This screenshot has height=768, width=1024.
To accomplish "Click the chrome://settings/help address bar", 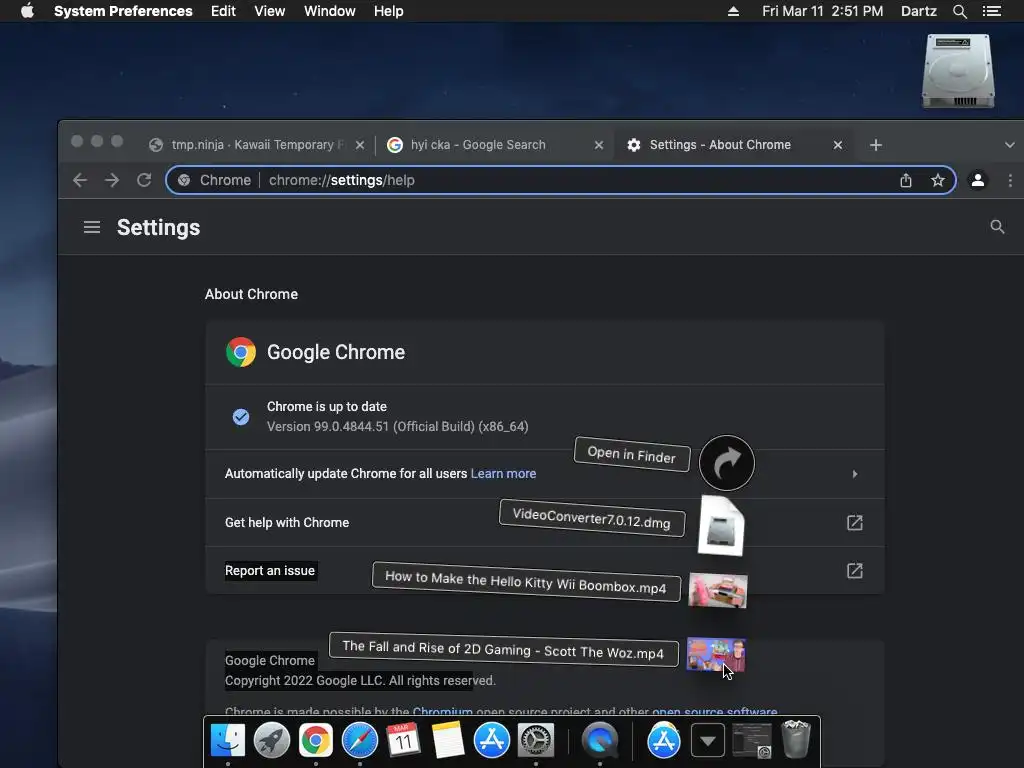I will point(562,180).
